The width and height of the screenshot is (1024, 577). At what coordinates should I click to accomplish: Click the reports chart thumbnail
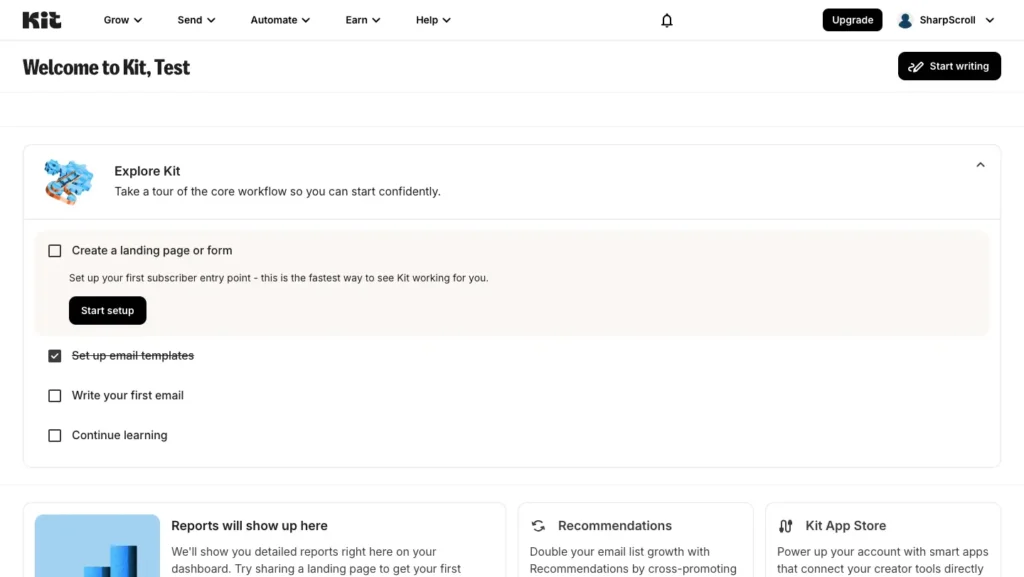tap(97, 546)
